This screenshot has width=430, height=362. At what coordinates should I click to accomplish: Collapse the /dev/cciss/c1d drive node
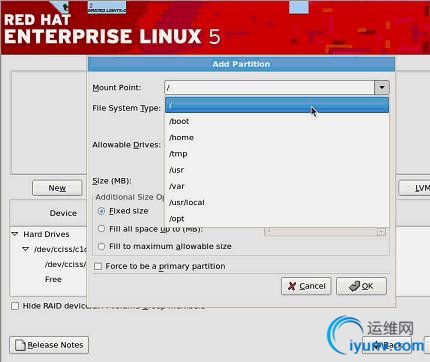pos(26,249)
